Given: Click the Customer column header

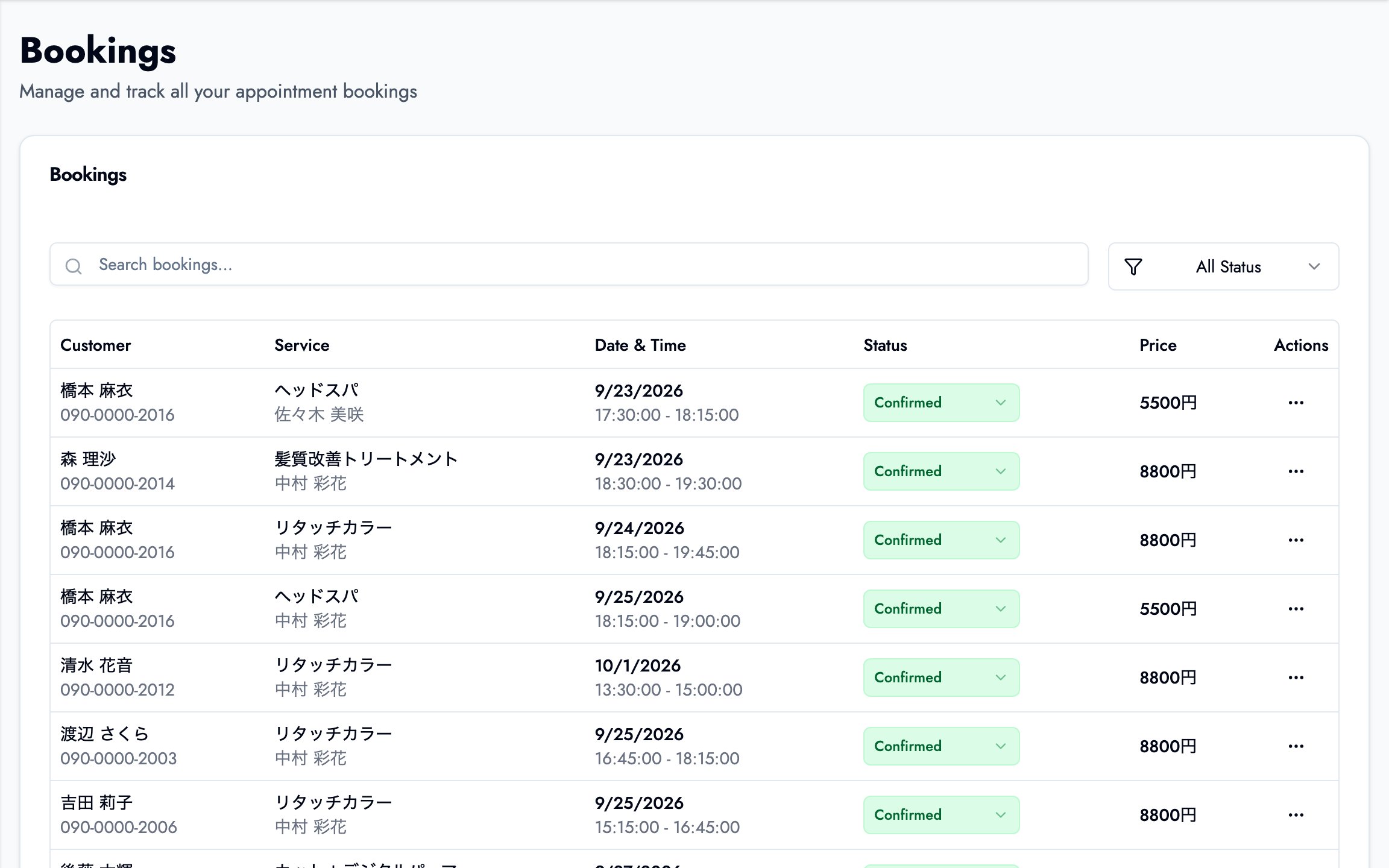Looking at the screenshot, I should pos(95,345).
